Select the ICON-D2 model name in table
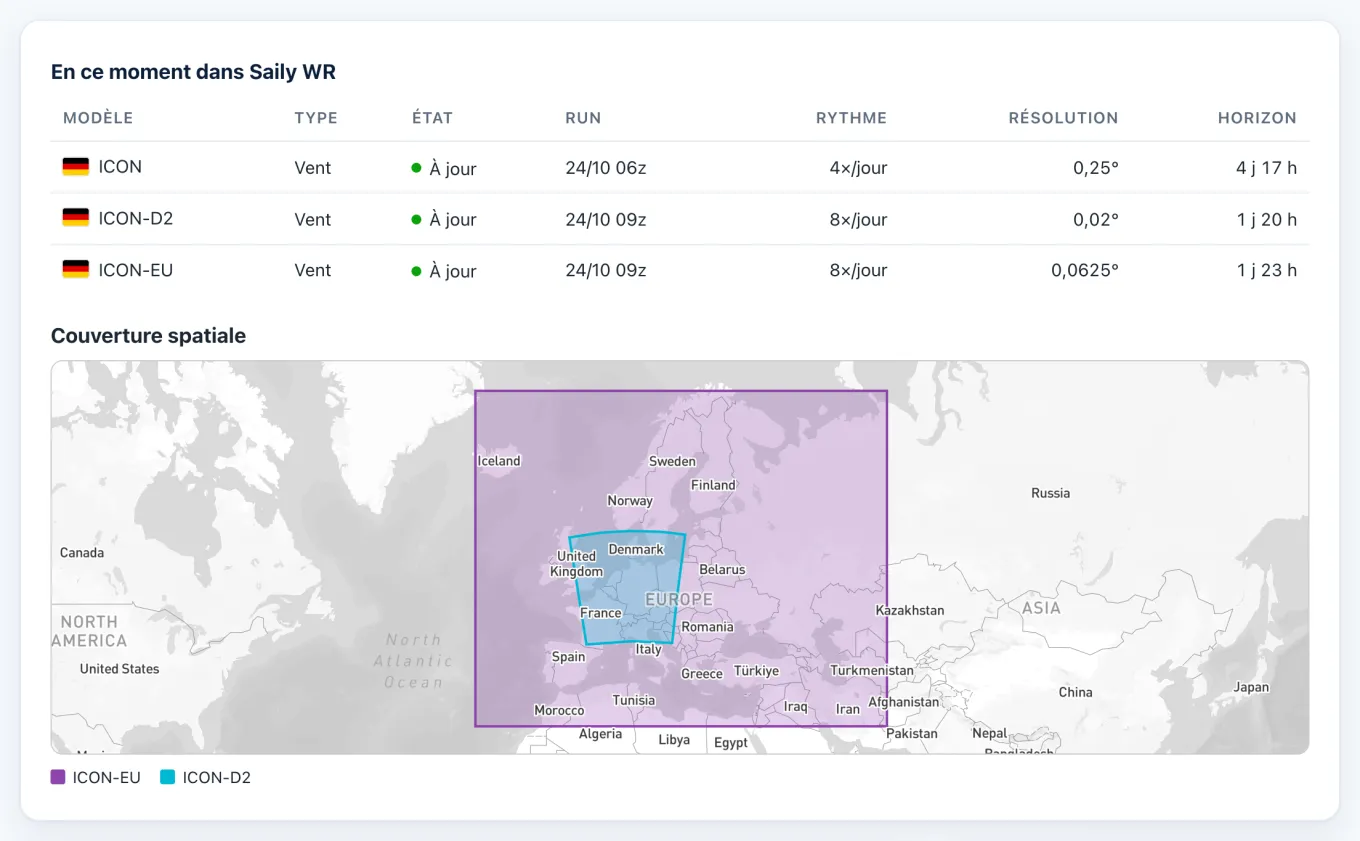This screenshot has height=841, width=1360. (x=136, y=218)
